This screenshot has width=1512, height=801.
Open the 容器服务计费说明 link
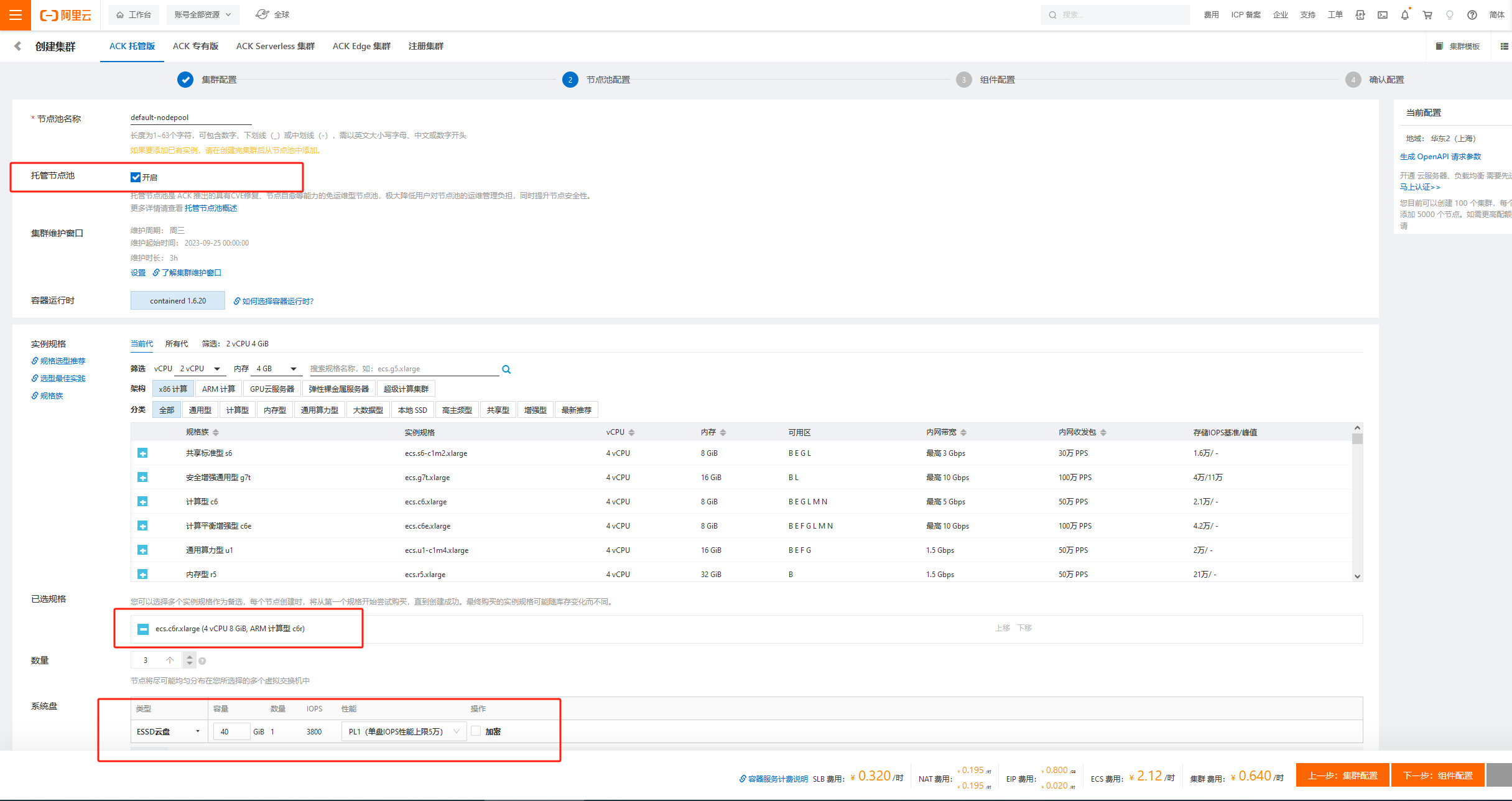coord(774,779)
